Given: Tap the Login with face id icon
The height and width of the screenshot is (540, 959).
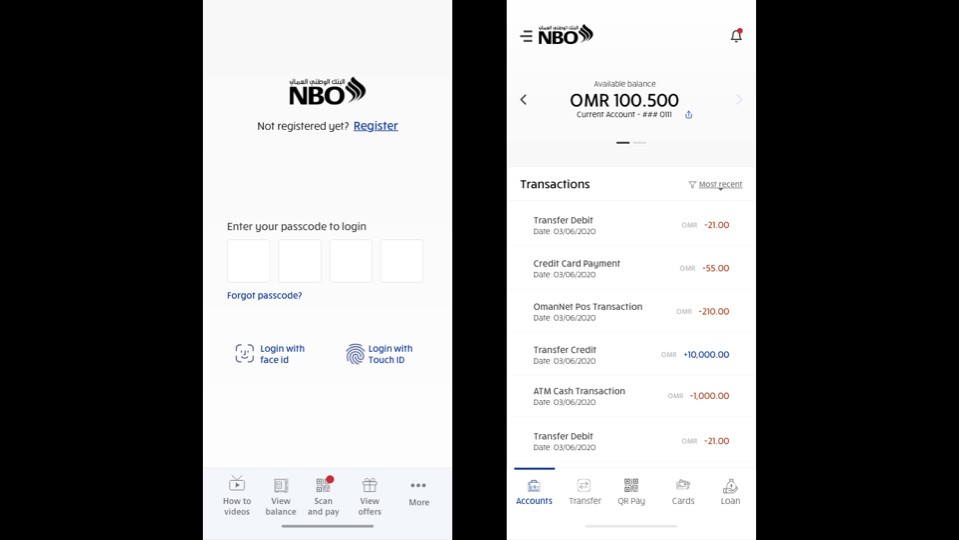Looking at the screenshot, I should [245, 353].
